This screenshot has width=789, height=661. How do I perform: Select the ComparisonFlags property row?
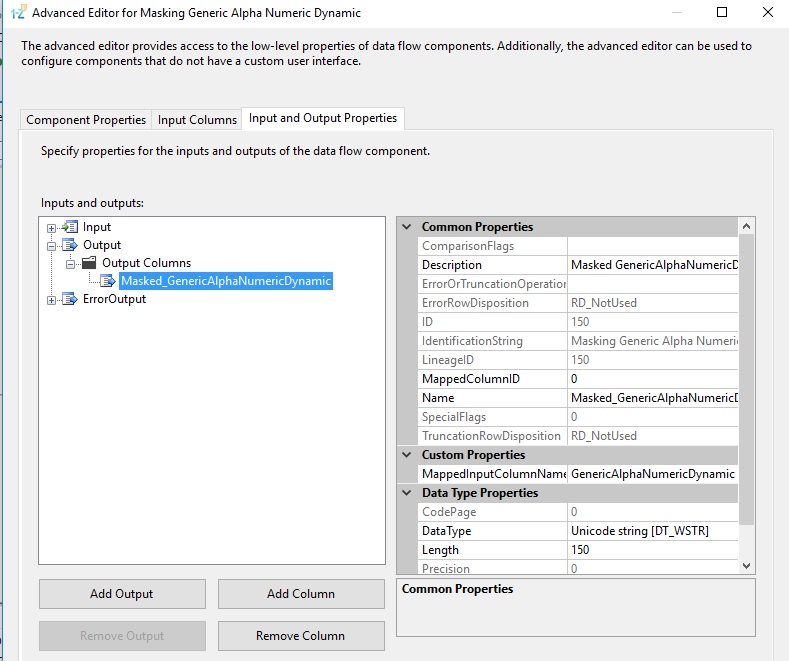tap(578, 246)
